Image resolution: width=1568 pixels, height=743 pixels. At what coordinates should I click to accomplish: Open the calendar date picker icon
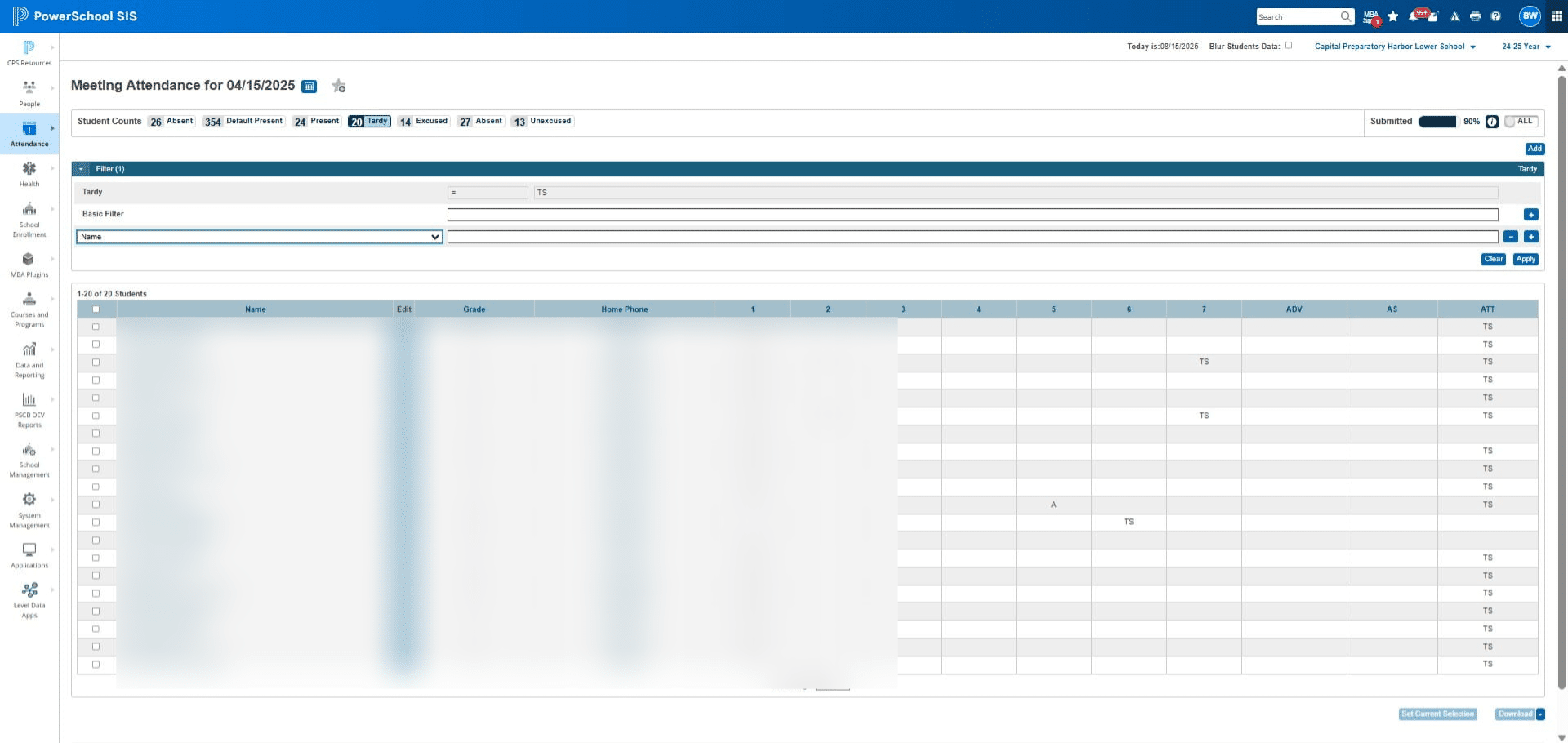(310, 87)
